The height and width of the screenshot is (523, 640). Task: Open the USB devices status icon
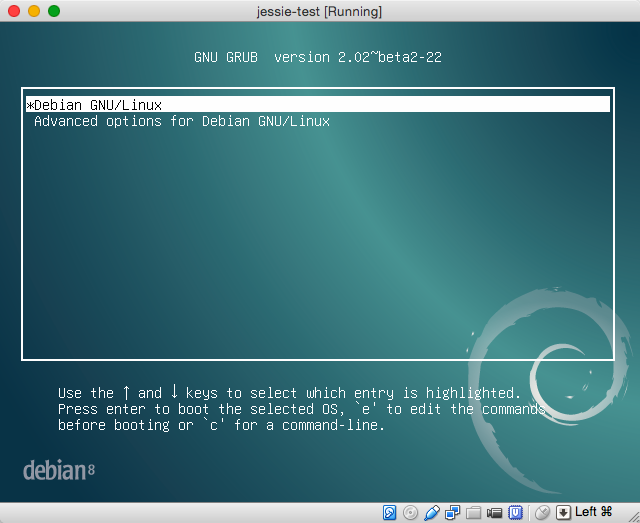point(431,512)
